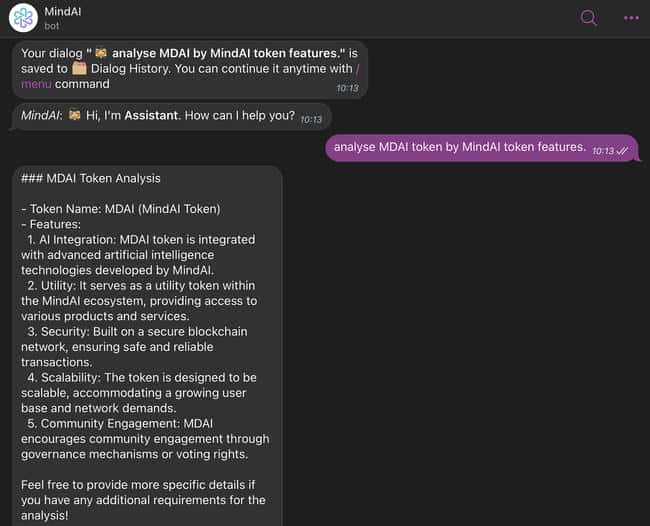Open the three-dot more options menu
Image resolution: width=650 pixels, height=526 pixels.
click(631, 18)
